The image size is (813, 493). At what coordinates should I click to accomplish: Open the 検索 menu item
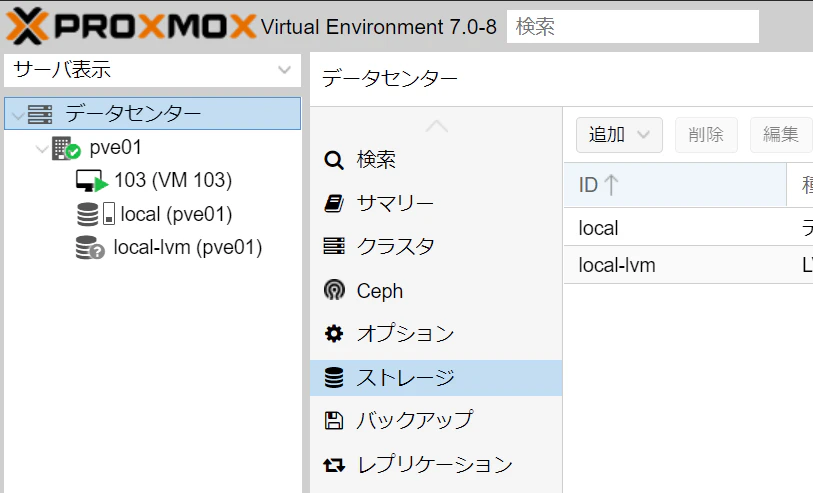[x=436, y=160]
